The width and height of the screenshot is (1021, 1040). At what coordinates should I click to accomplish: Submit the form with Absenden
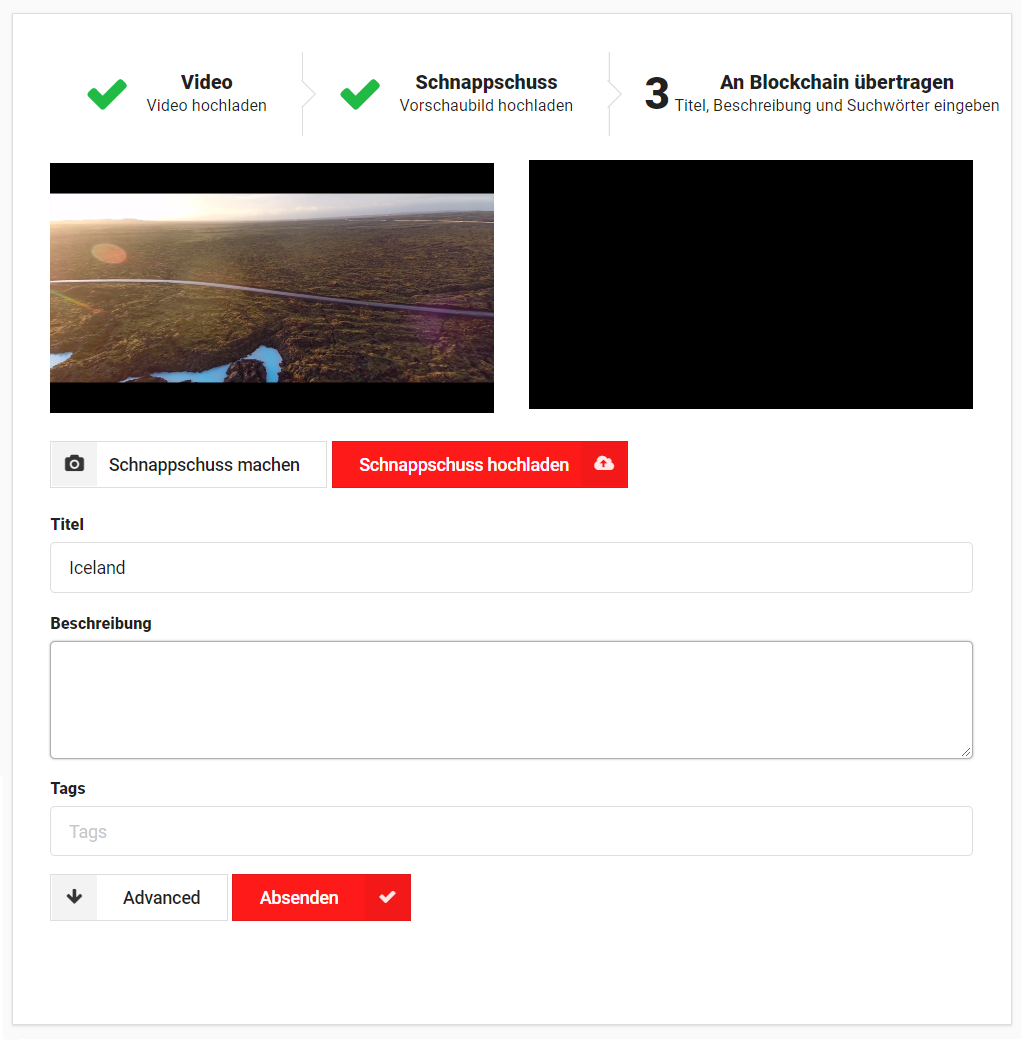[321, 897]
